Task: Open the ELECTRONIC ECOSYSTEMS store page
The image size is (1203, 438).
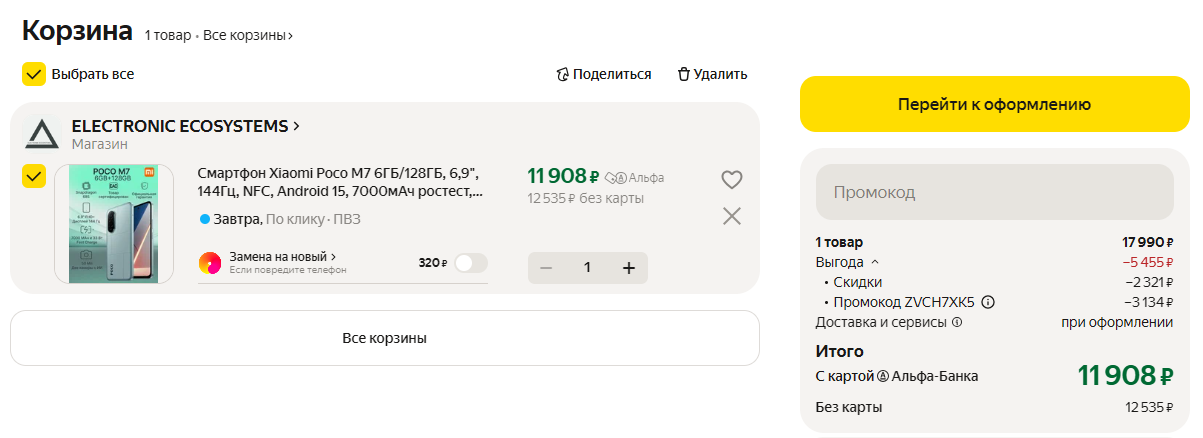Action: (186, 126)
